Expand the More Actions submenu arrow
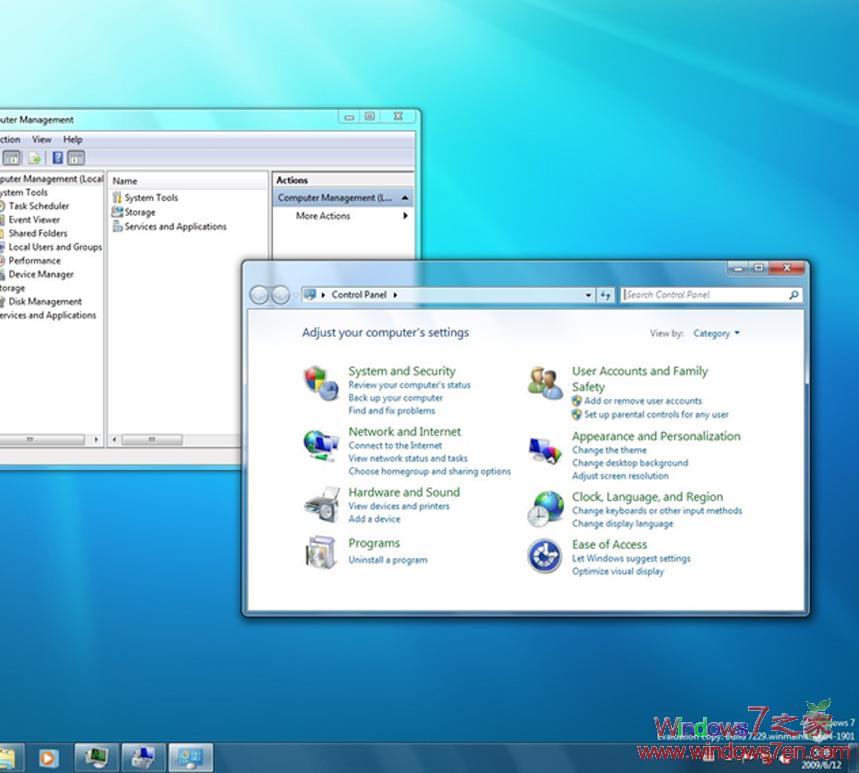The width and height of the screenshot is (859, 773). pos(405,216)
